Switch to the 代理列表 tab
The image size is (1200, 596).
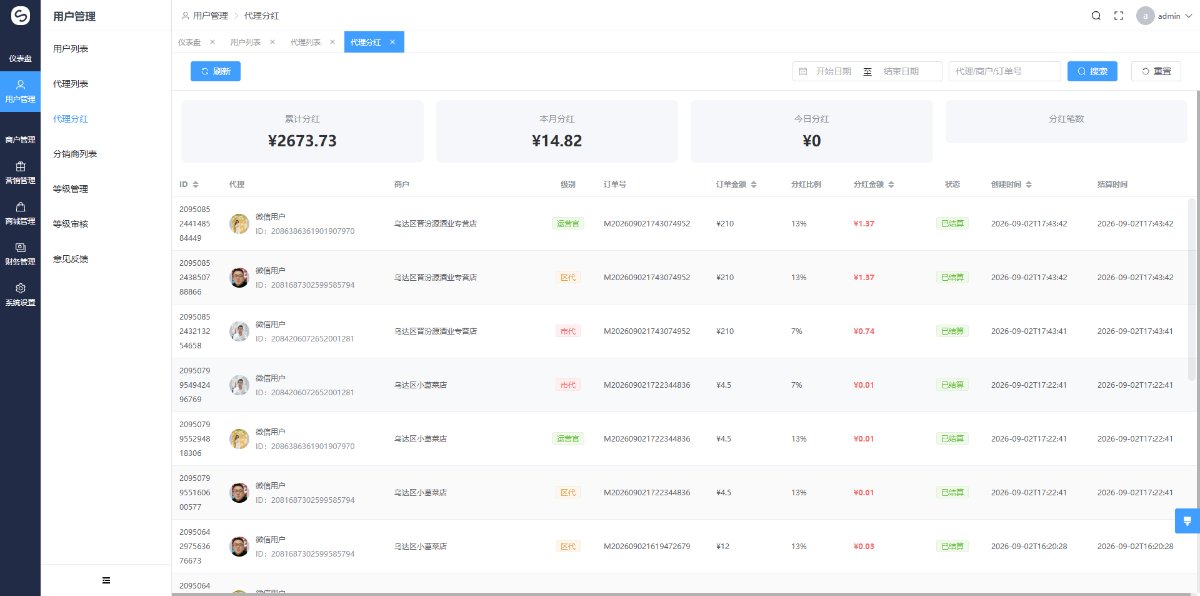tap(306, 42)
